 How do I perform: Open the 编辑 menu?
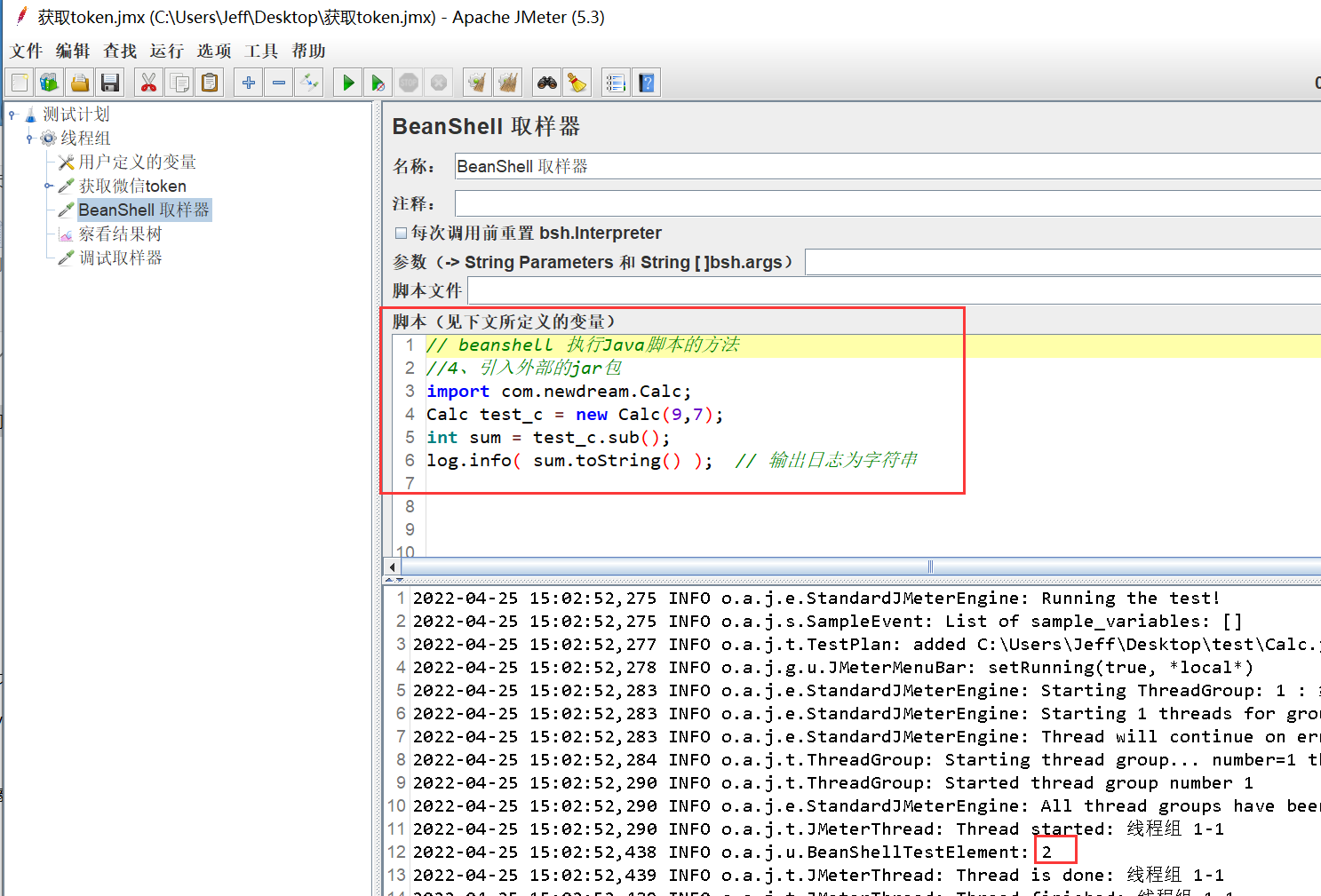[73, 51]
